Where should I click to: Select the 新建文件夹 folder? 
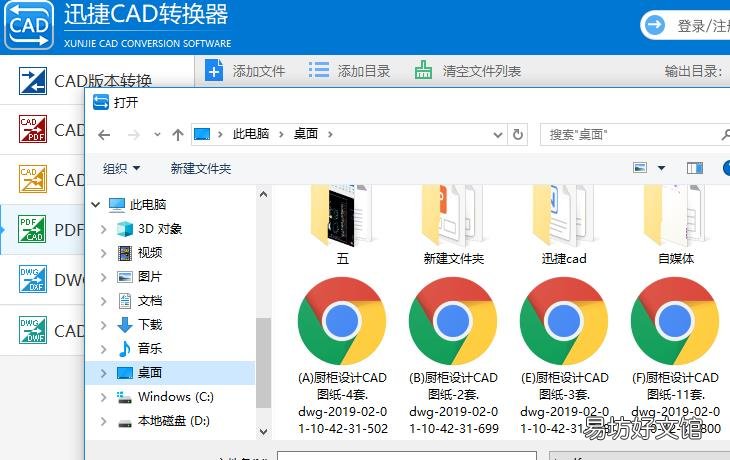click(453, 226)
